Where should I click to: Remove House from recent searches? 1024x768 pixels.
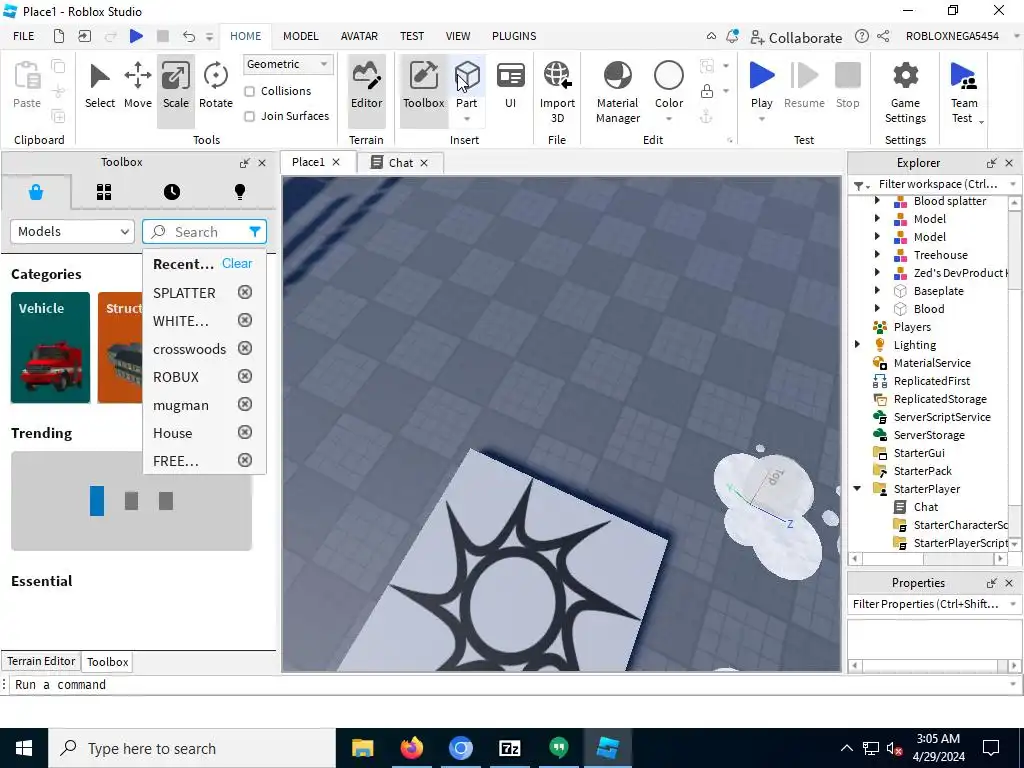pyautogui.click(x=245, y=432)
